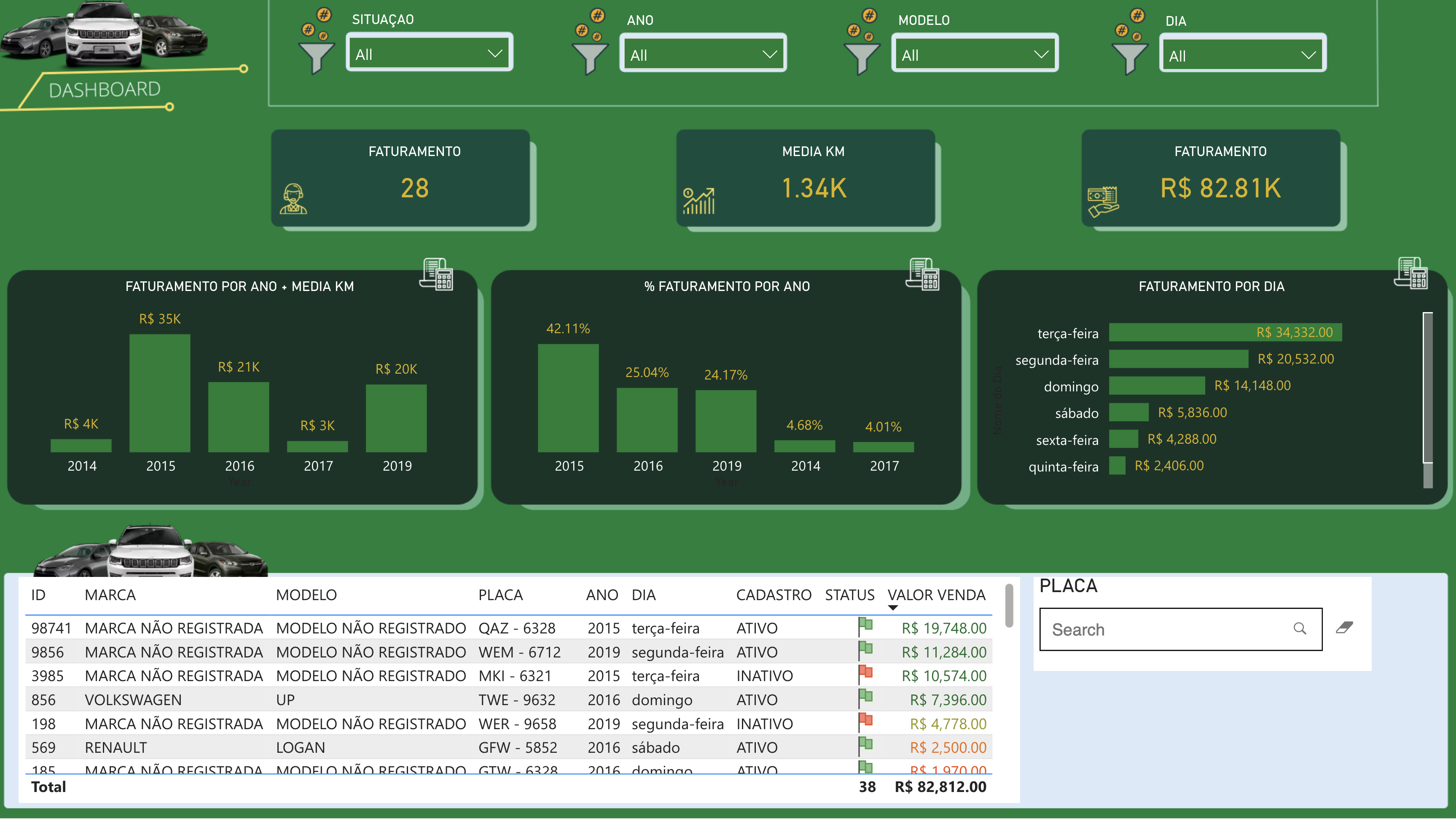Expand the DIA dropdown
Screen dimensions: 1456x819
point(1242,55)
